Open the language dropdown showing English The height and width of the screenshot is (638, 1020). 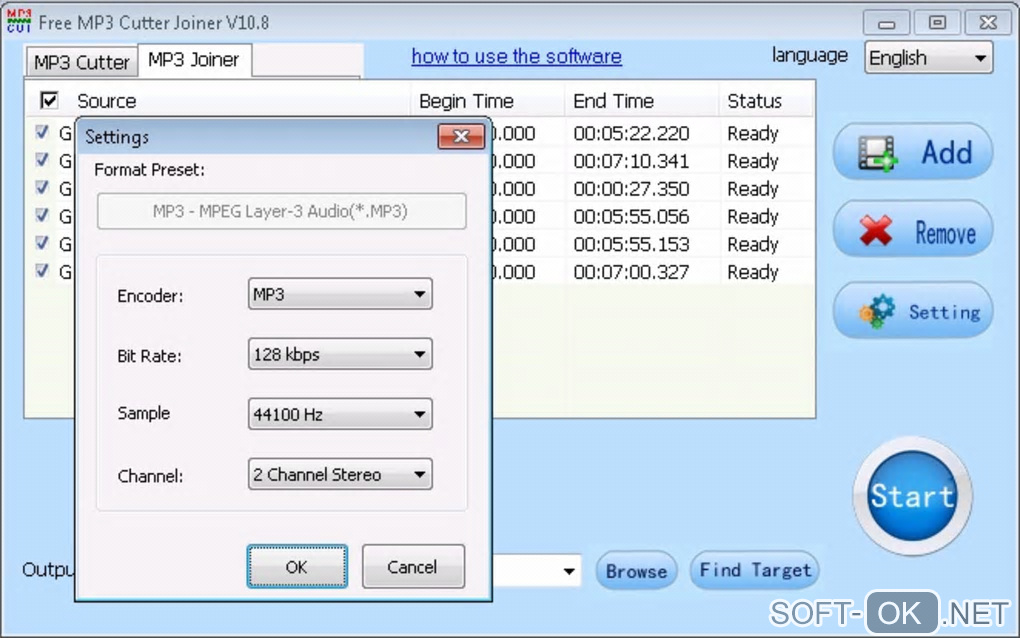coord(928,58)
